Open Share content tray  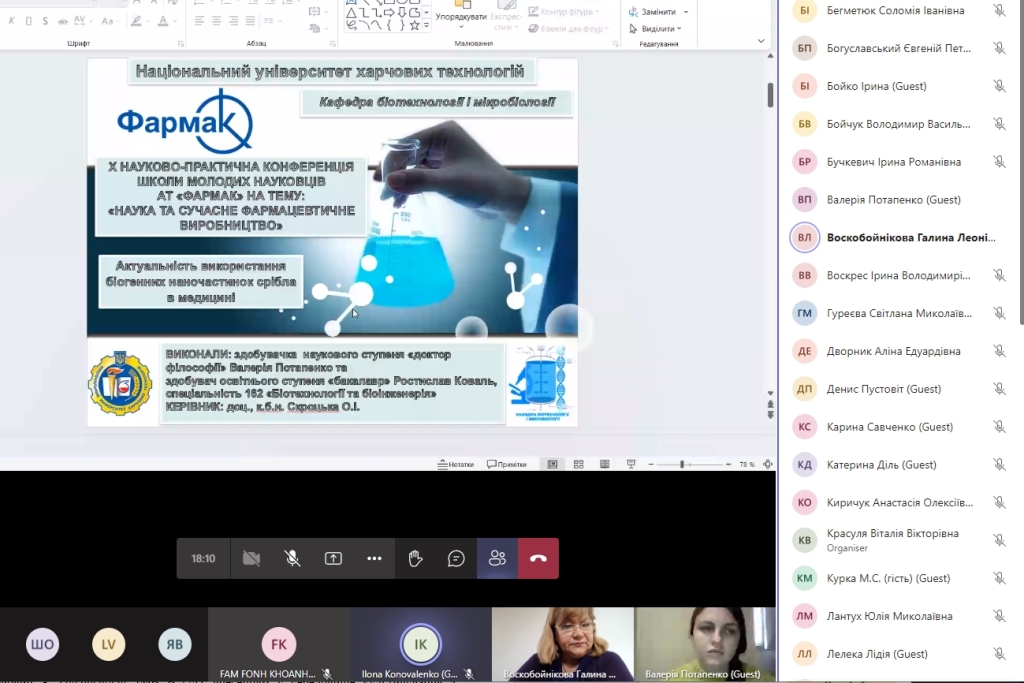[x=333, y=558]
